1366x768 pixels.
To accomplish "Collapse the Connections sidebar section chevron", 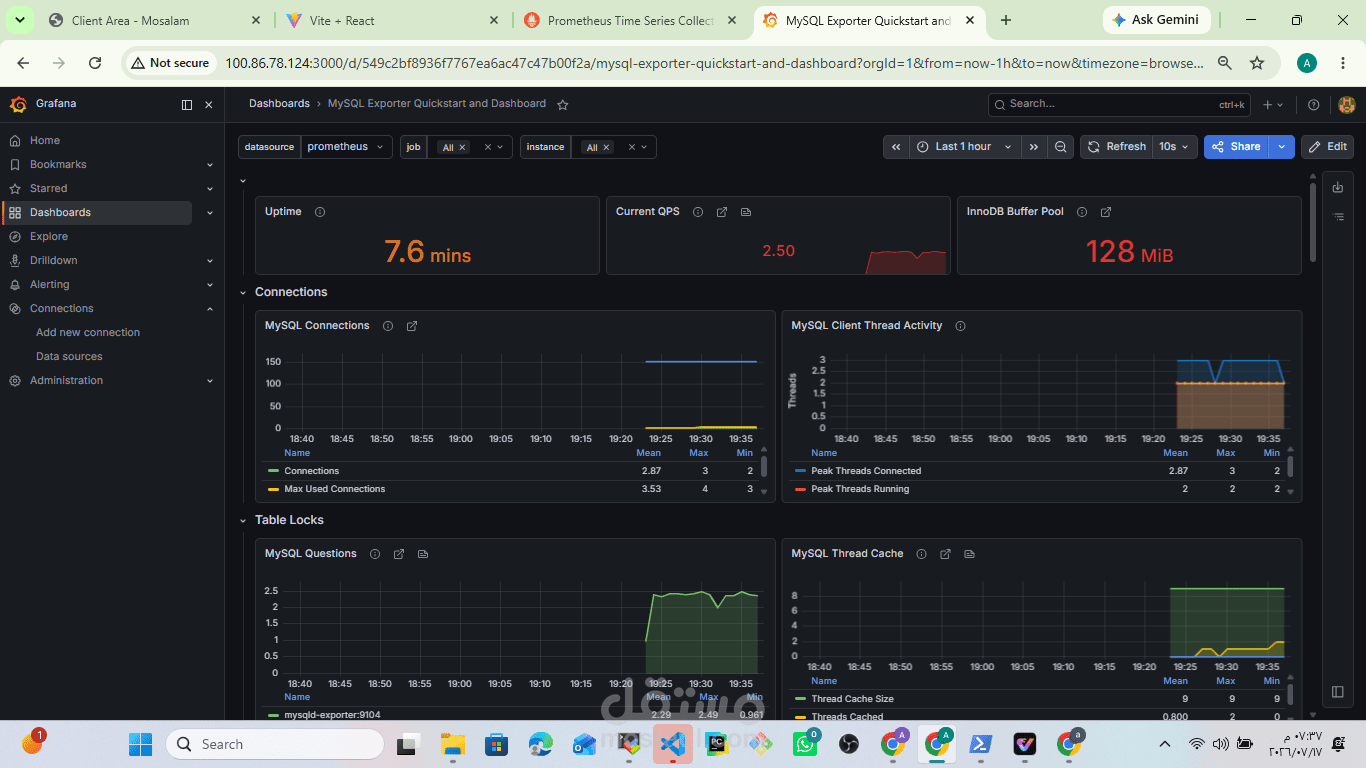I will [210, 309].
